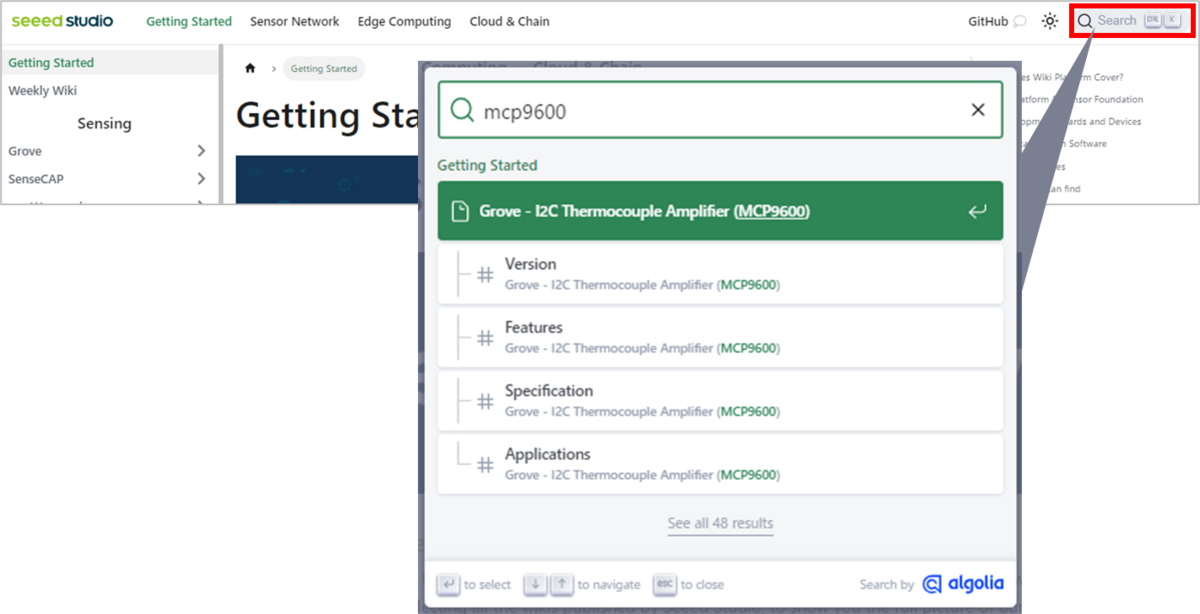Open the Specification section result
This screenshot has width=1200, height=614.
(720, 400)
